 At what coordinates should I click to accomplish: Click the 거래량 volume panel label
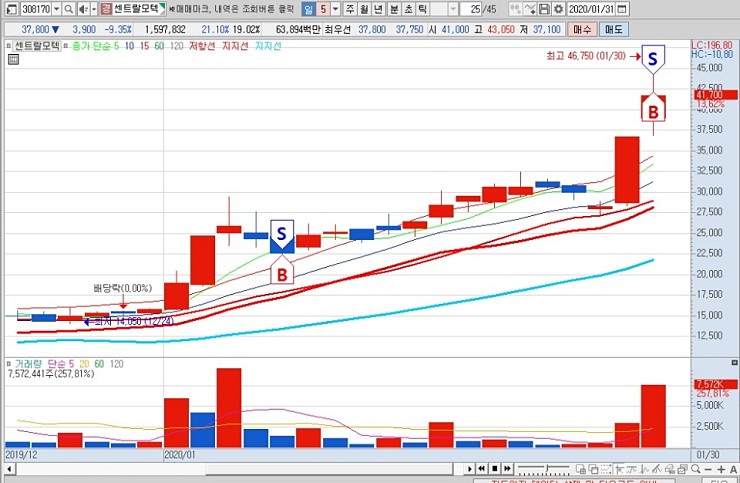[20, 363]
